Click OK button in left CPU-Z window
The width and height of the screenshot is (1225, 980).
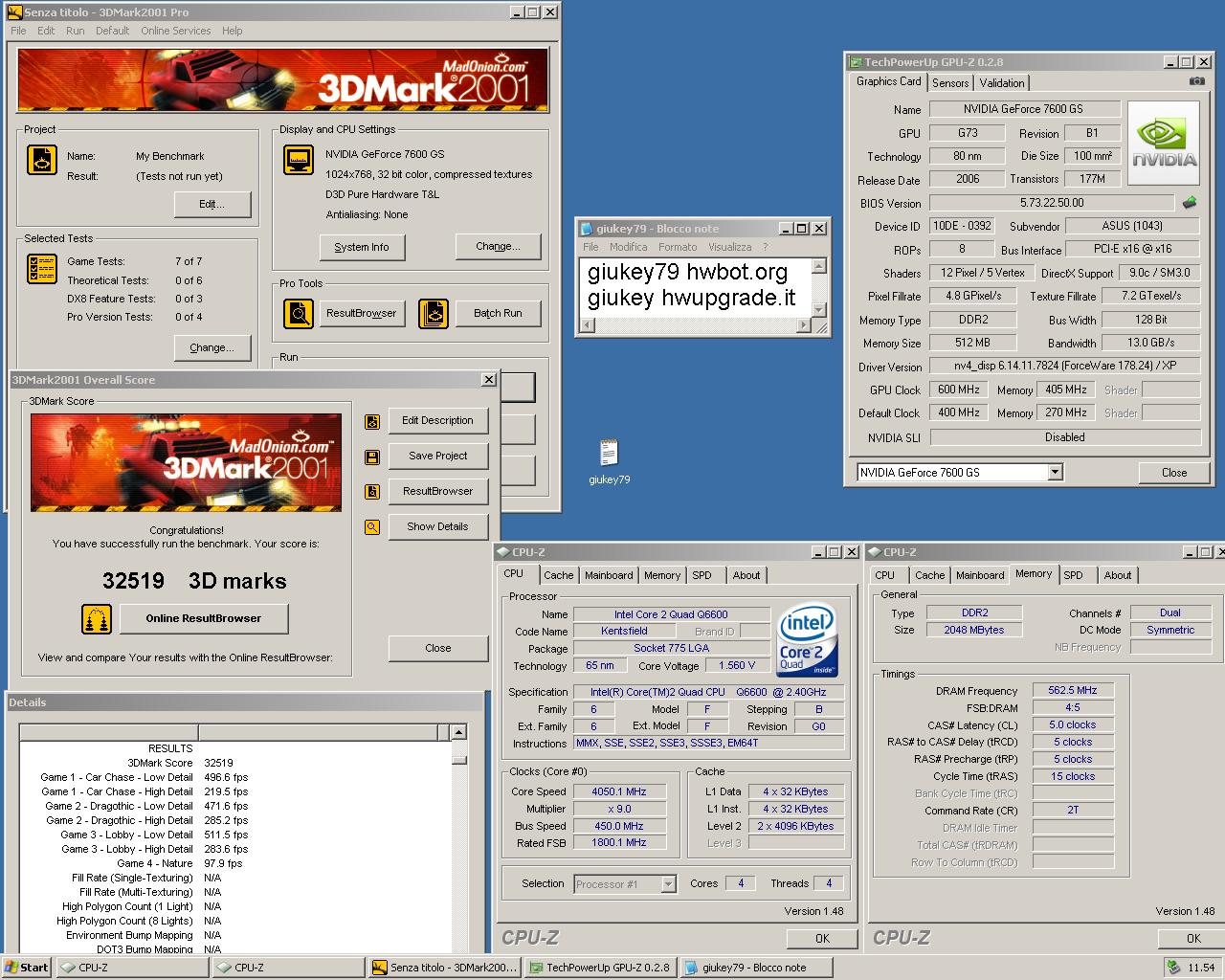pos(822,938)
